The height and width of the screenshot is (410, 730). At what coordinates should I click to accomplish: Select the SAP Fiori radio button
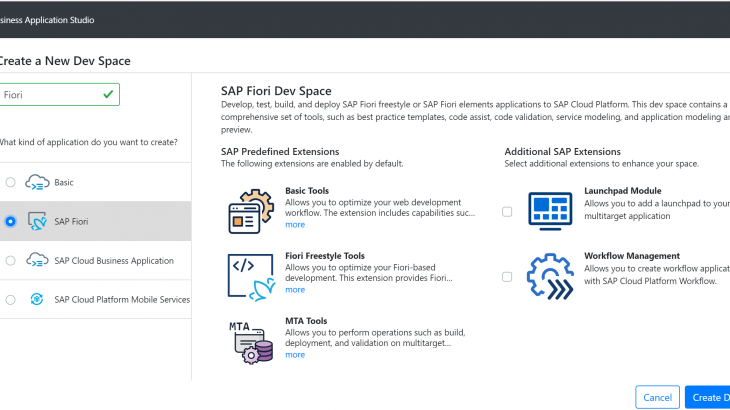(x=10, y=222)
